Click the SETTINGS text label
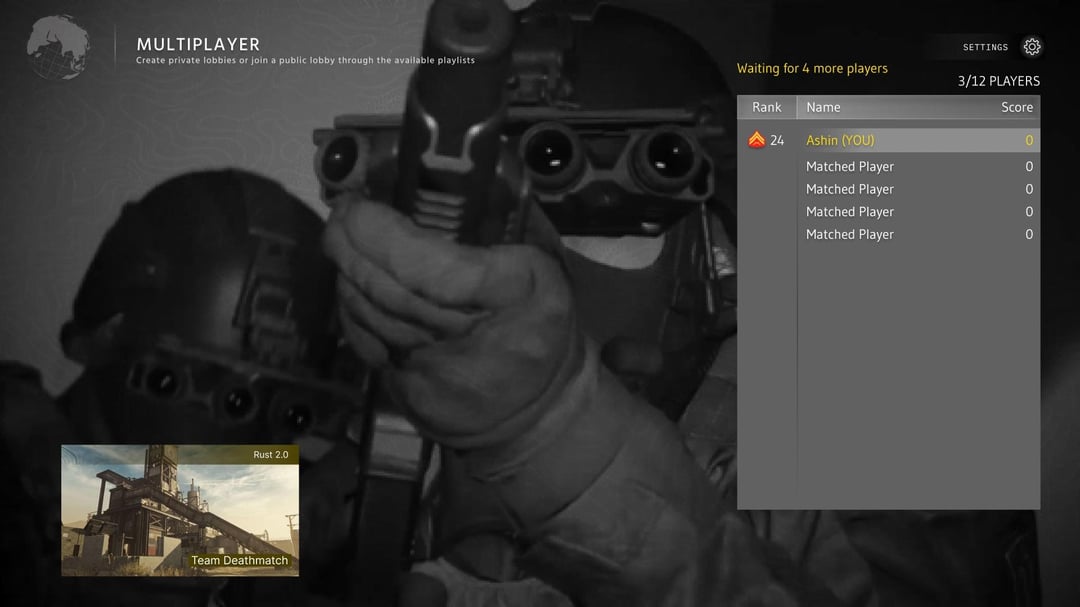Viewport: 1080px width, 607px height. click(x=985, y=47)
